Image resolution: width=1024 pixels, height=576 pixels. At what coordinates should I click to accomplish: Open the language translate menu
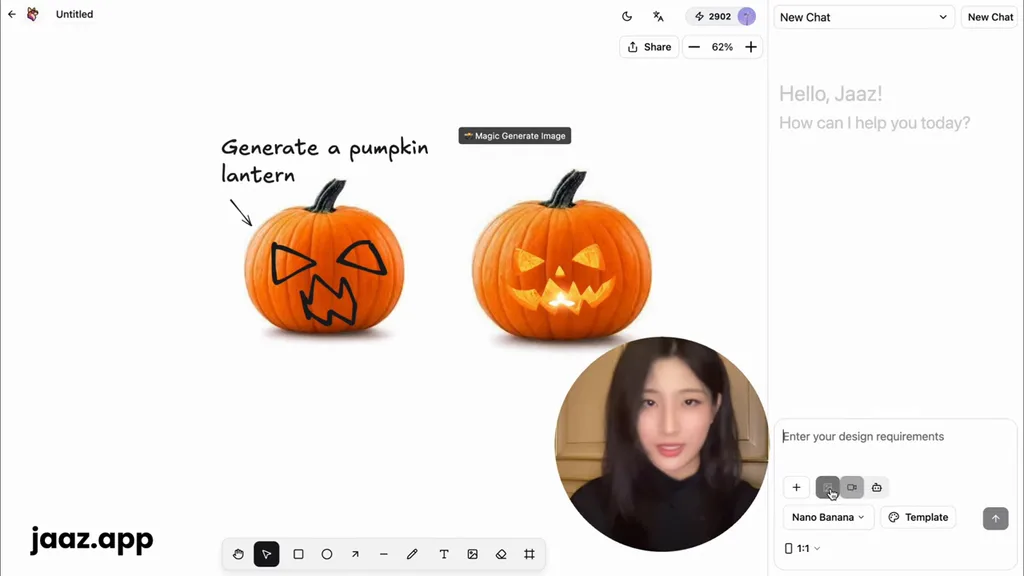pyautogui.click(x=658, y=16)
